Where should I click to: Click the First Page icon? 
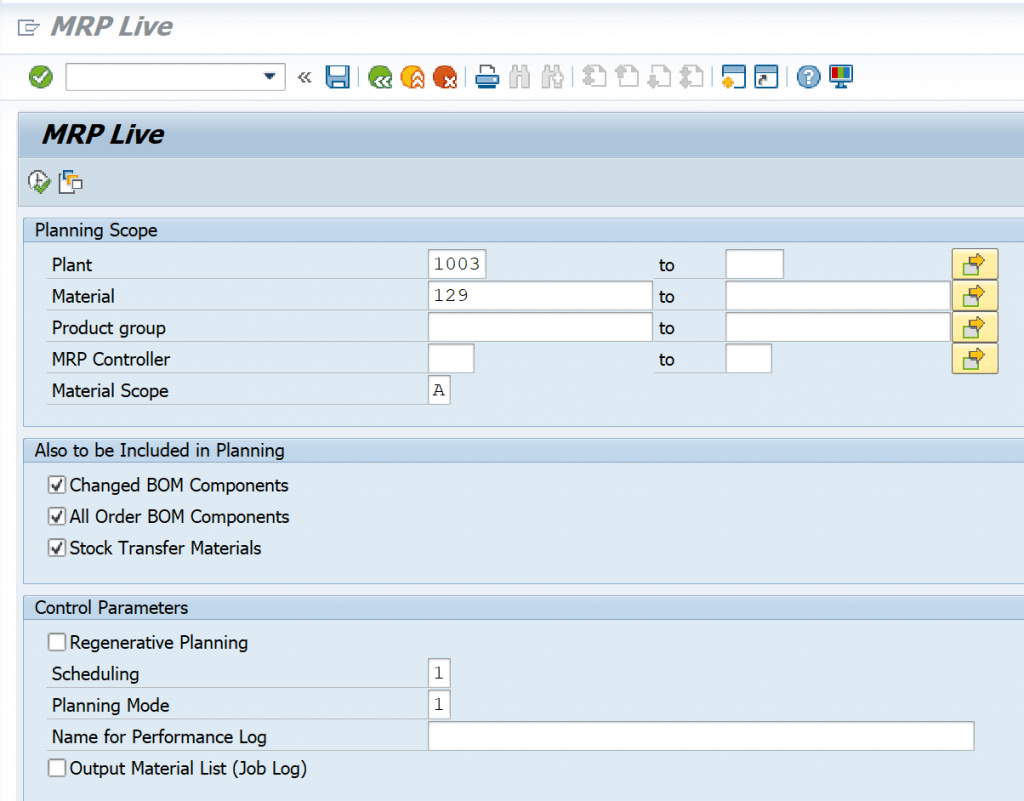(x=594, y=77)
